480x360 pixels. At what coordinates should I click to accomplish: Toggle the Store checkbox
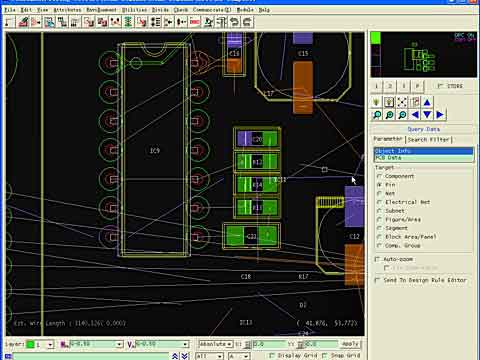(x=440, y=86)
